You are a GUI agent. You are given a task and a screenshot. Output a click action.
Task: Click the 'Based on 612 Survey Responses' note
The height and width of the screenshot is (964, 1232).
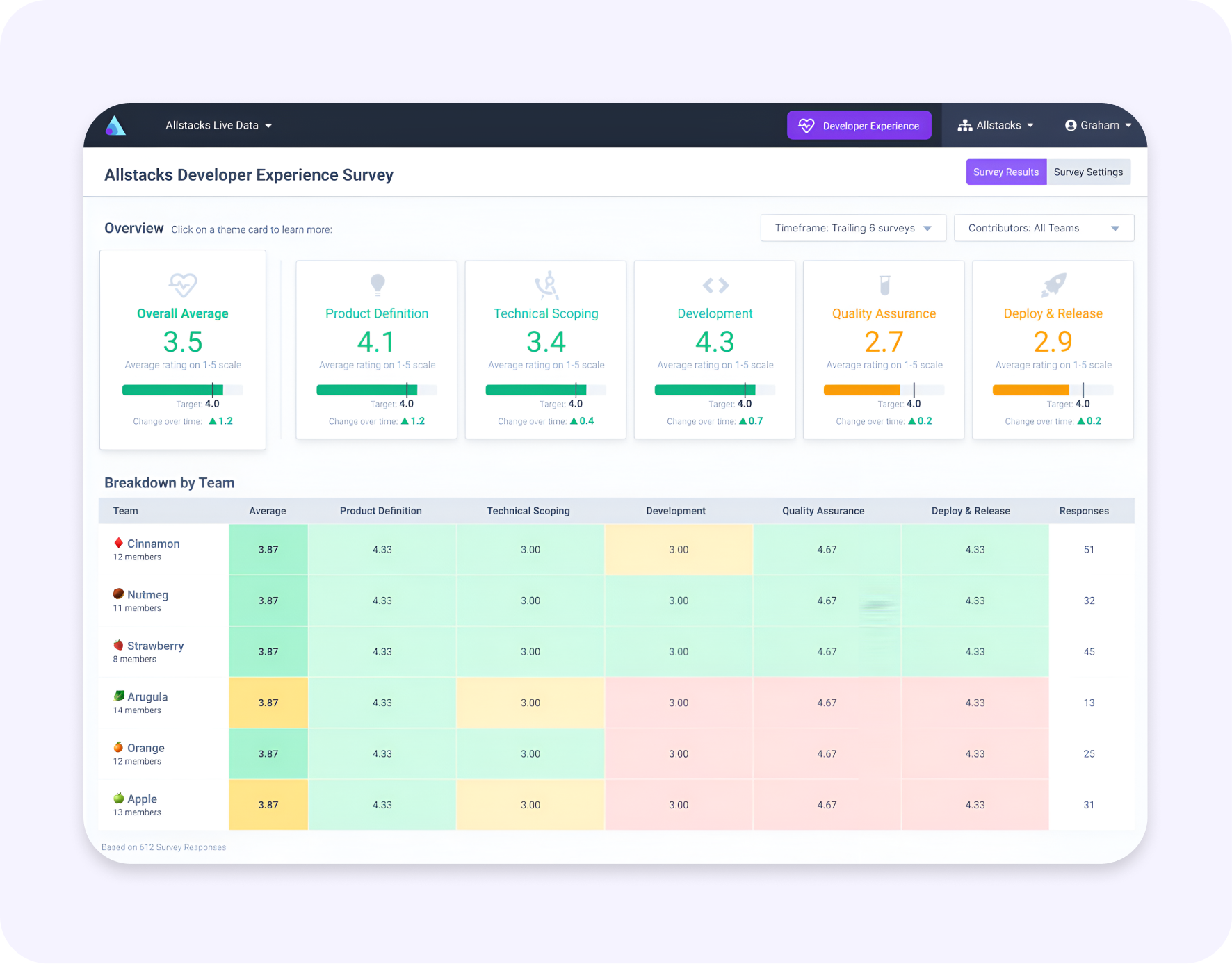[x=164, y=847]
